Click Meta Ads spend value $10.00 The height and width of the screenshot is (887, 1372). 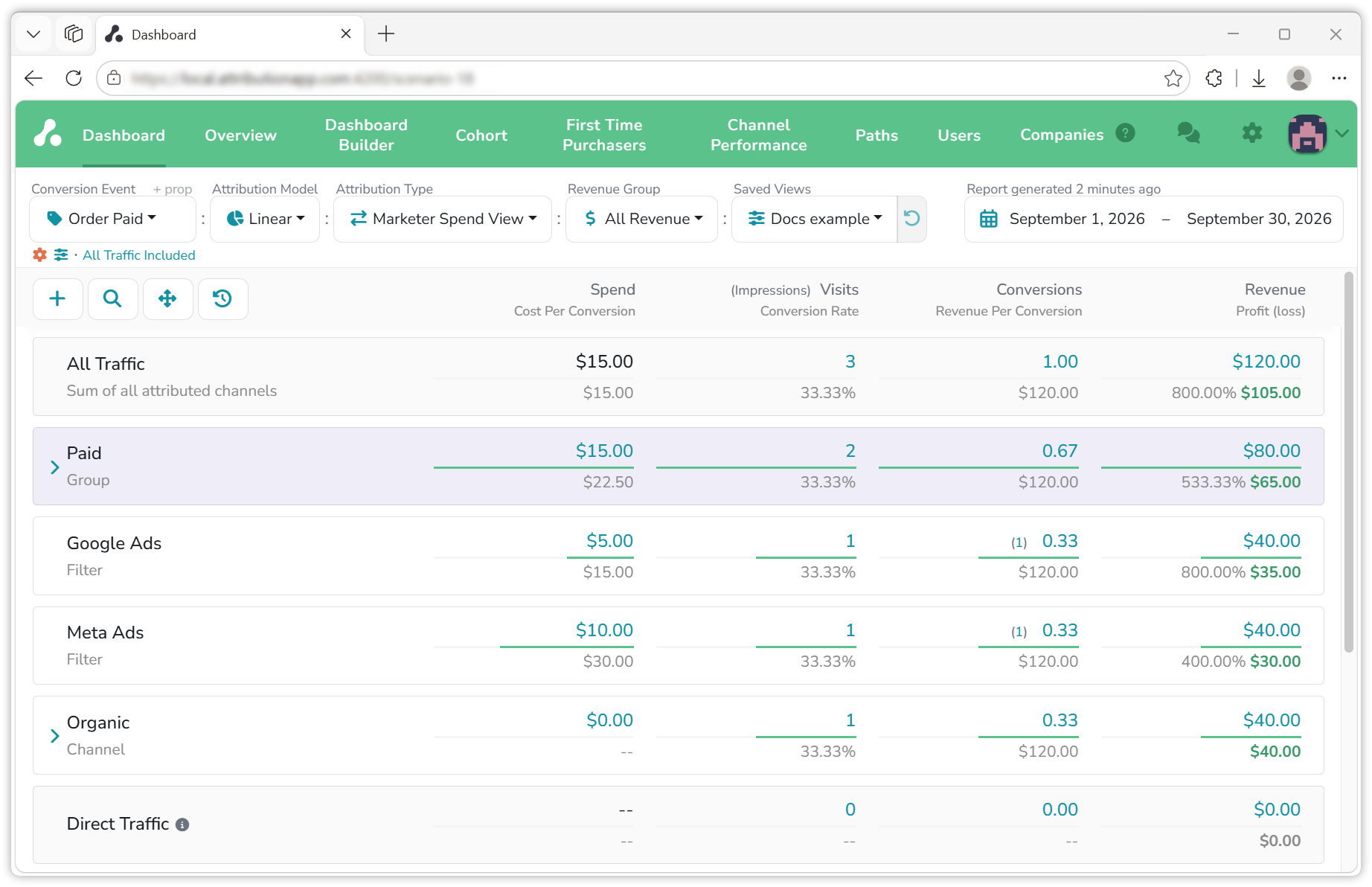604,630
